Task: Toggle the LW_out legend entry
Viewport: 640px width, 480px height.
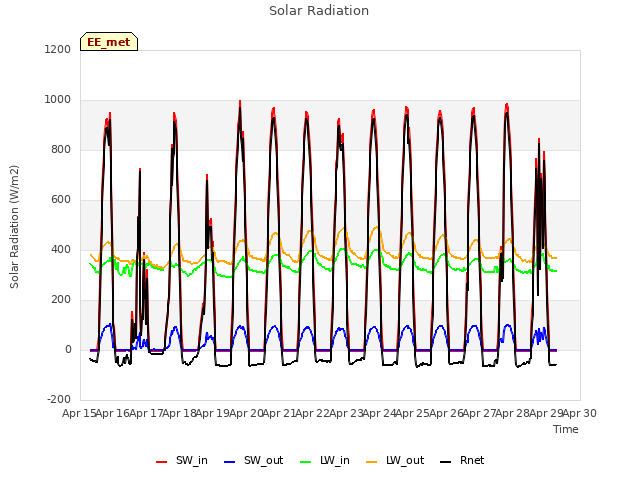Action: (x=395, y=461)
